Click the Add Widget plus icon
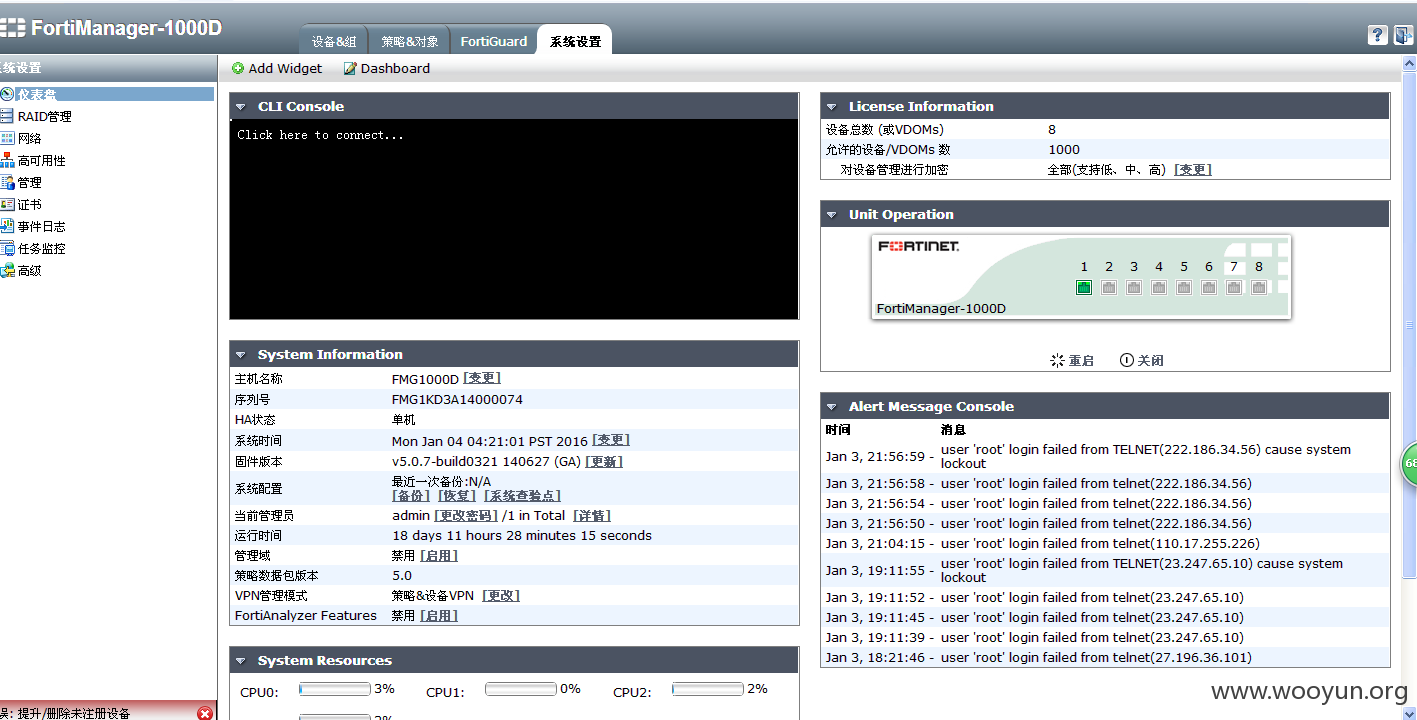 238,69
